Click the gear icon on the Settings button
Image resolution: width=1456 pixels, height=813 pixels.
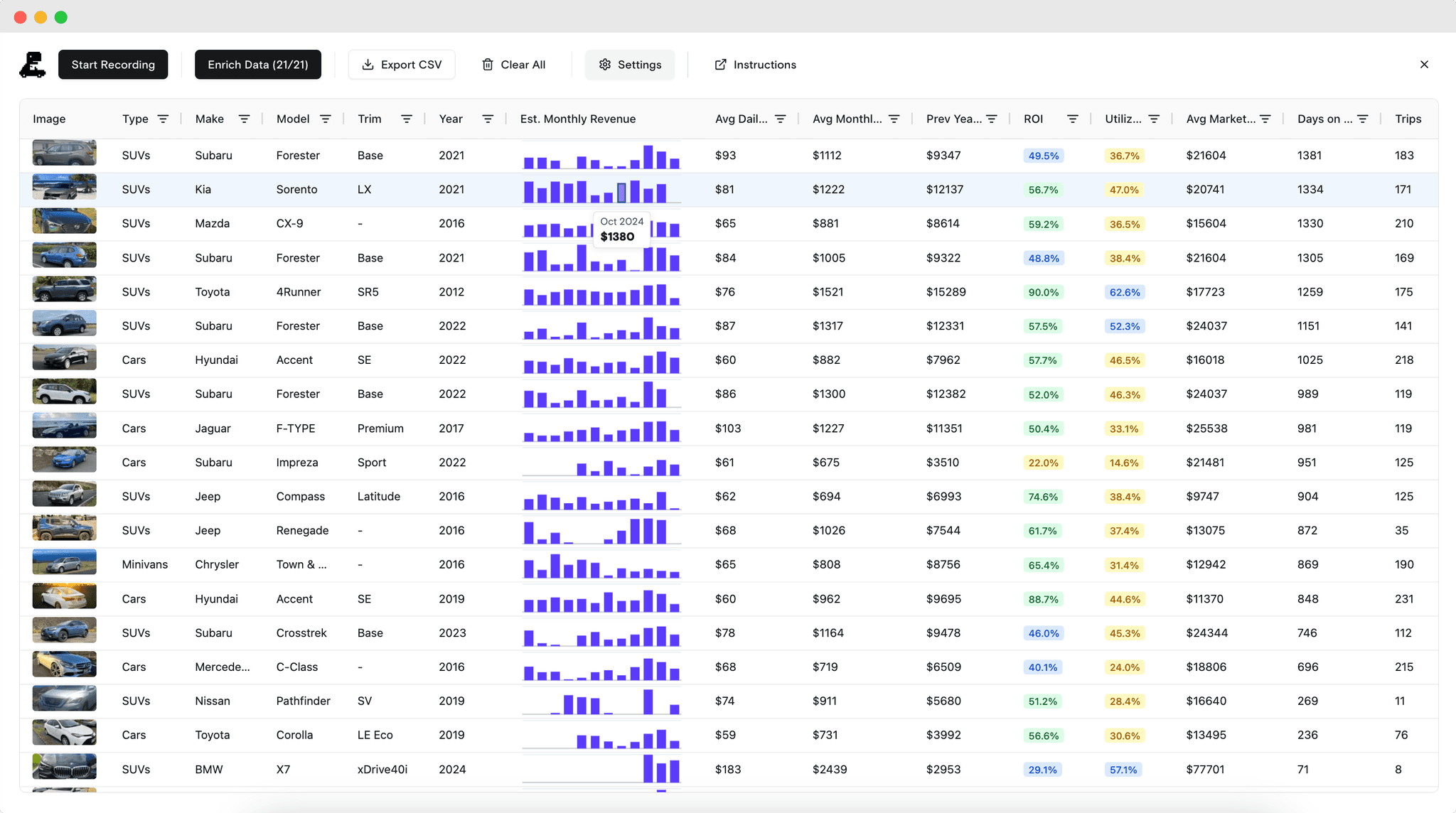click(604, 64)
